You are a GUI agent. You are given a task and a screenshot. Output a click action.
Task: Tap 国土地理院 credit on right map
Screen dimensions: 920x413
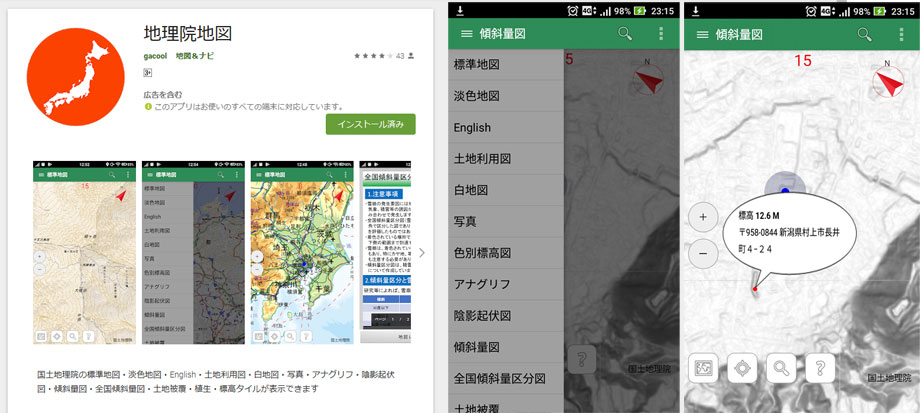point(888,378)
